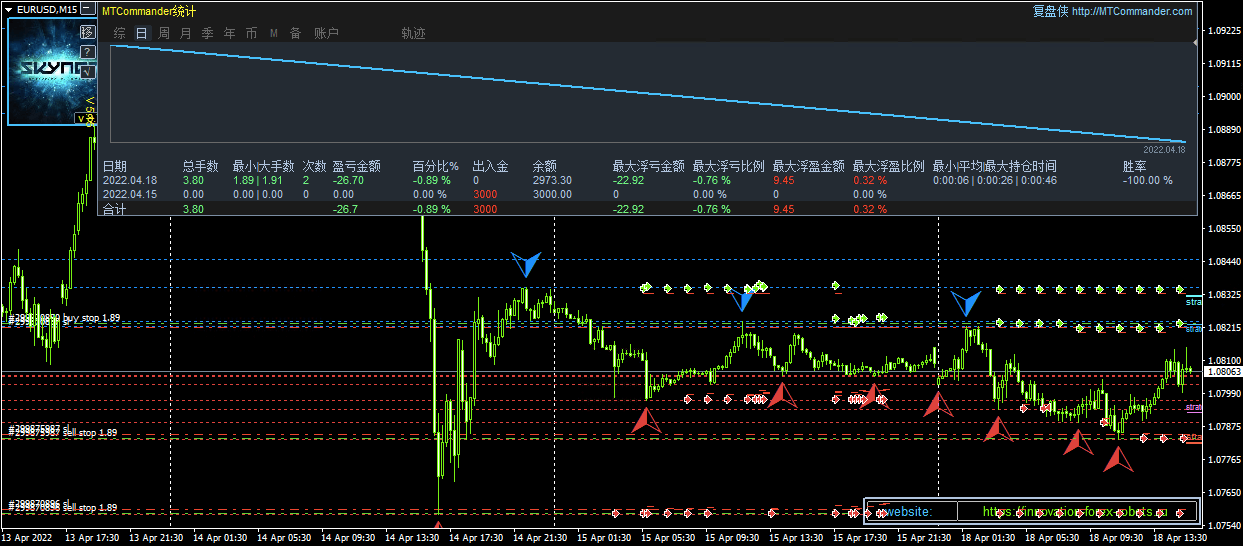
Task: Click the 移 move panel icon
Action: pyautogui.click(x=87, y=33)
